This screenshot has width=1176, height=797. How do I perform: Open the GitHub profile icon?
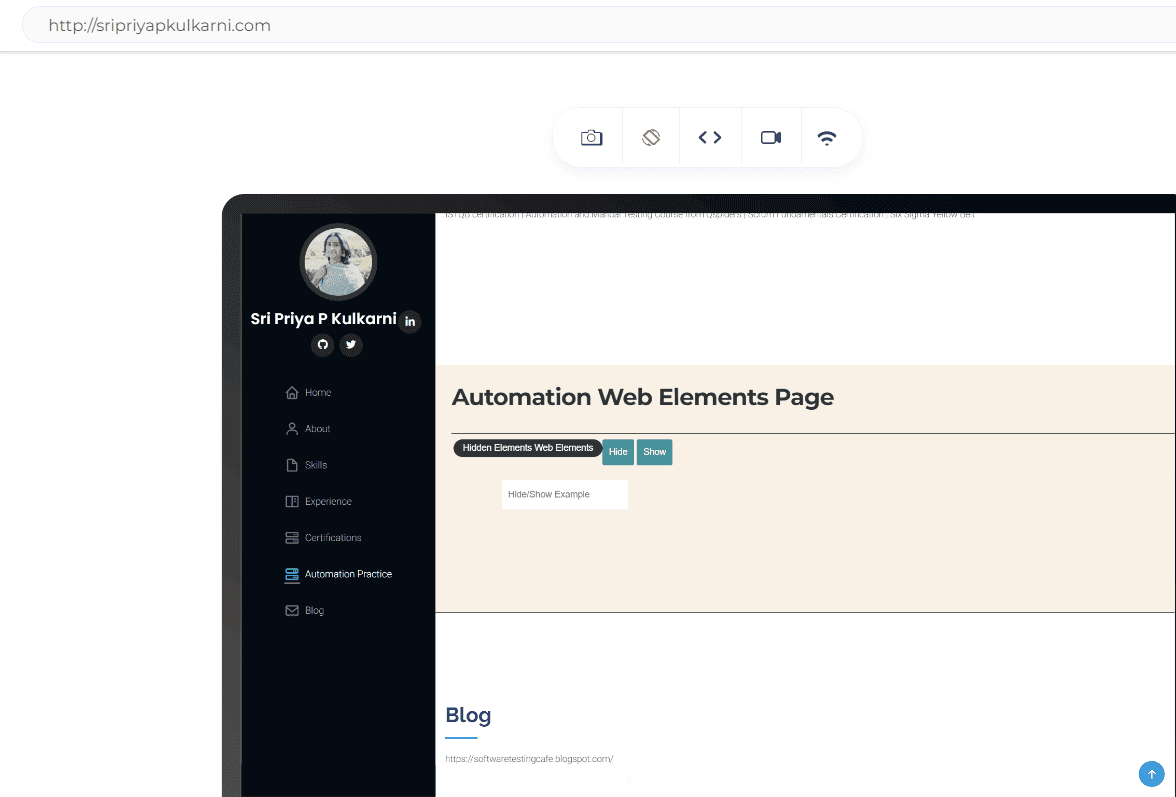click(x=322, y=345)
